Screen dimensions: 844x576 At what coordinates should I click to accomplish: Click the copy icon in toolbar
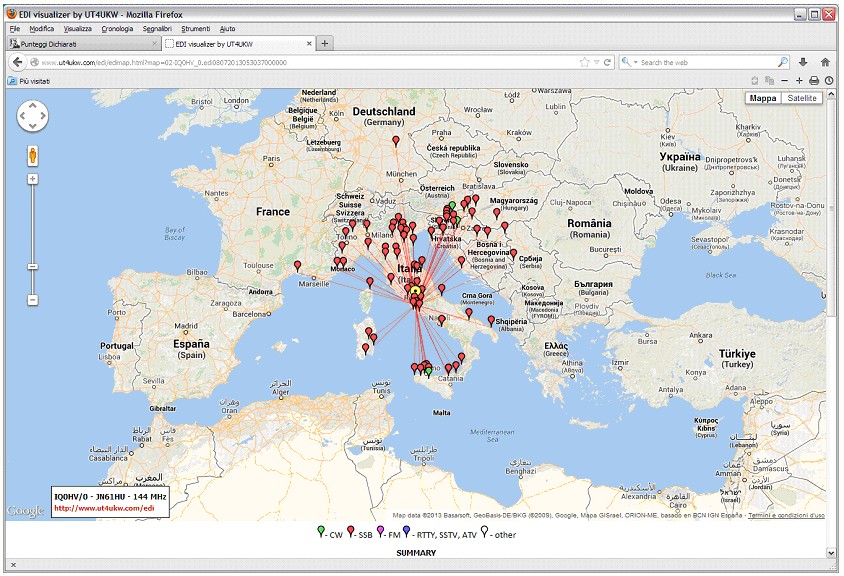pyautogui.click(x=770, y=81)
